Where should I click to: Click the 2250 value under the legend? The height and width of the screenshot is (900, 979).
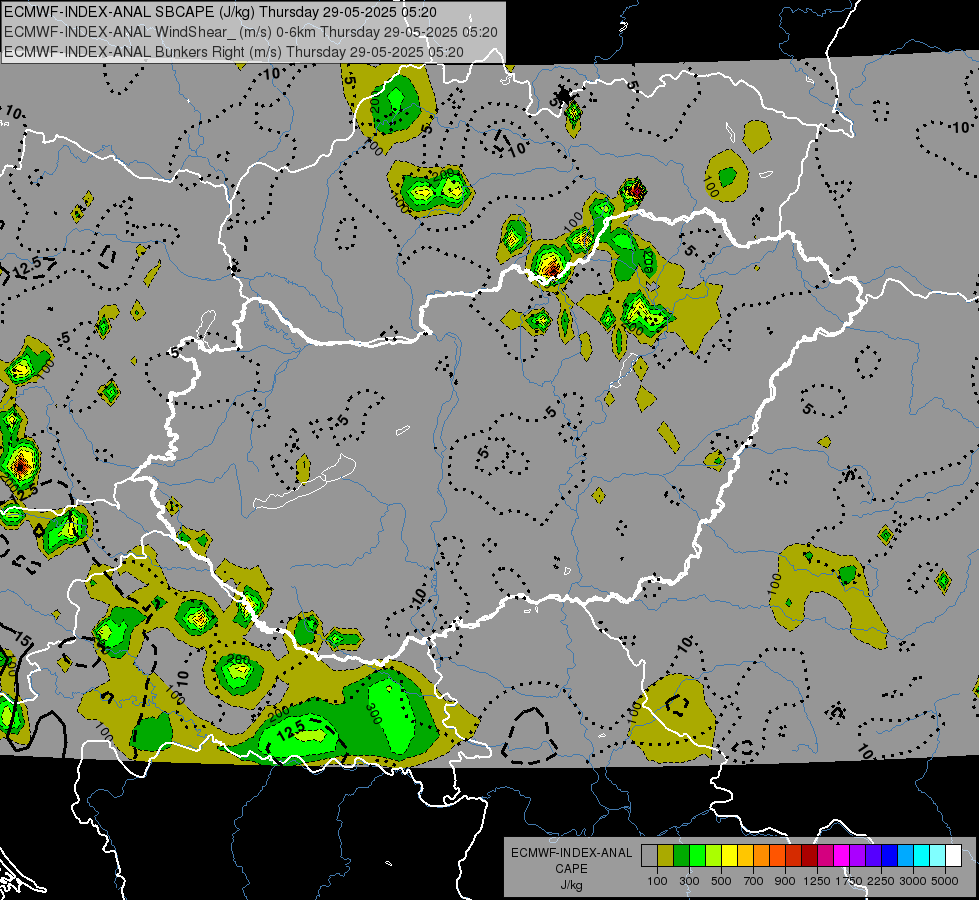coord(881,881)
